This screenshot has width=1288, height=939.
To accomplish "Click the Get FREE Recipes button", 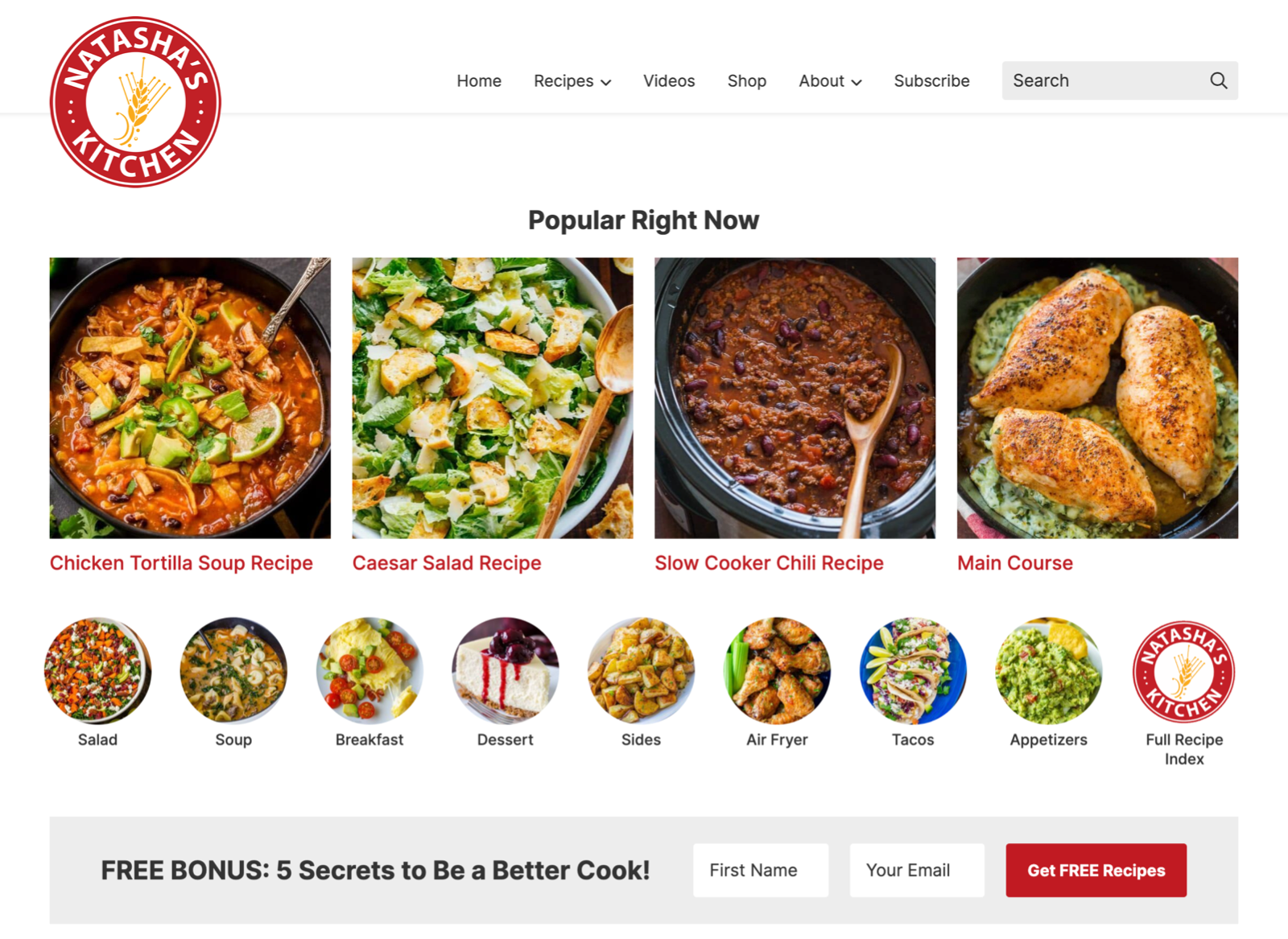I will click(x=1096, y=870).
